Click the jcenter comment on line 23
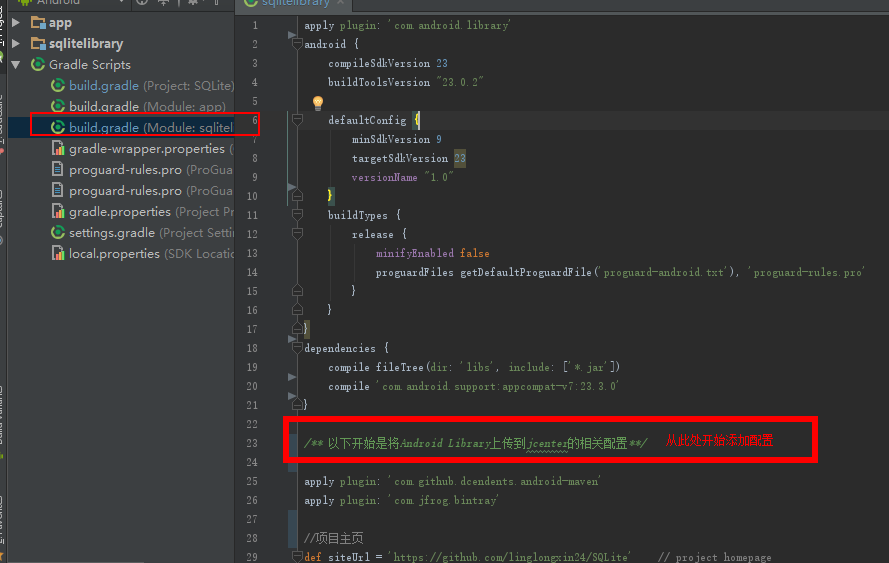The height and width of the screenshot is (563, 889). pos(475,443)
